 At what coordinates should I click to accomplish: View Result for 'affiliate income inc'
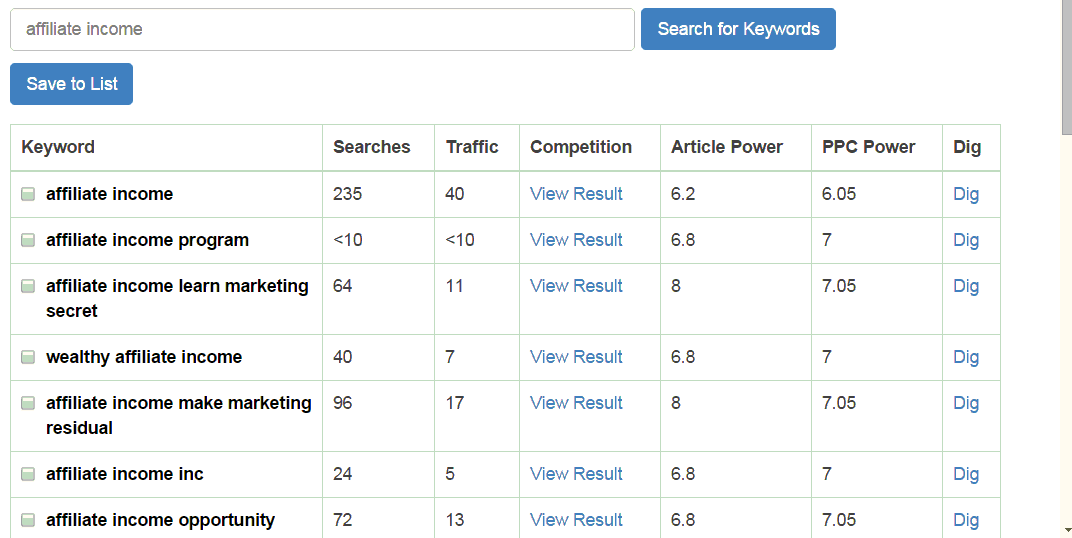(x=576, y=474)
